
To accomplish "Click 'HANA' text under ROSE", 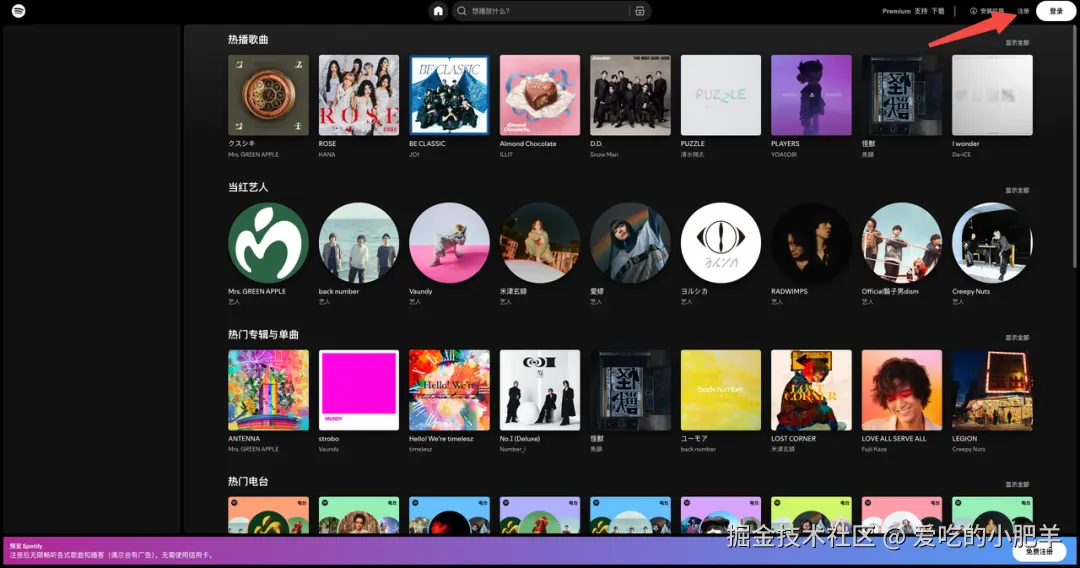I will coord(327,155).
